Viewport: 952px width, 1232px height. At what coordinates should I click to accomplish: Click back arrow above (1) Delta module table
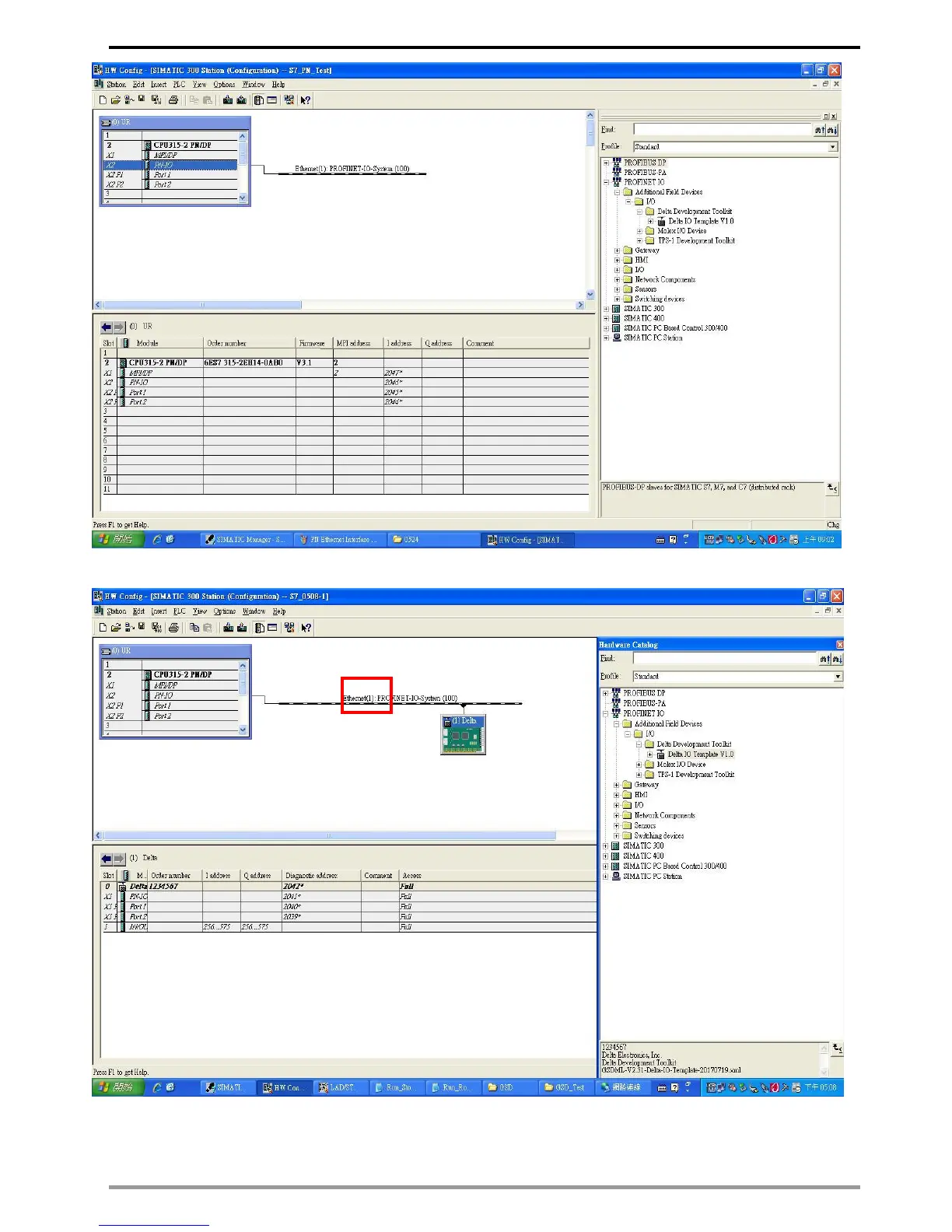[x=107, y=859]
